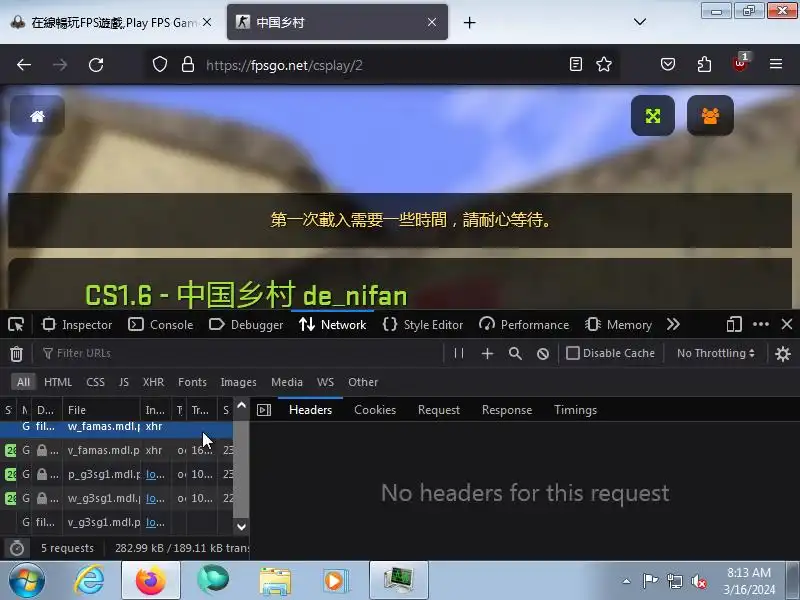The image size is (800, 600).
Task: Filter requests by Fonts
Action: pos(192,382)
